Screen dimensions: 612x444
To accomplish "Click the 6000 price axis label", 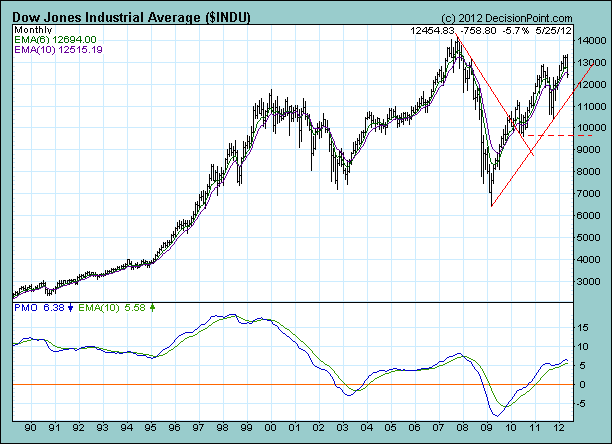I will point(588,215).
